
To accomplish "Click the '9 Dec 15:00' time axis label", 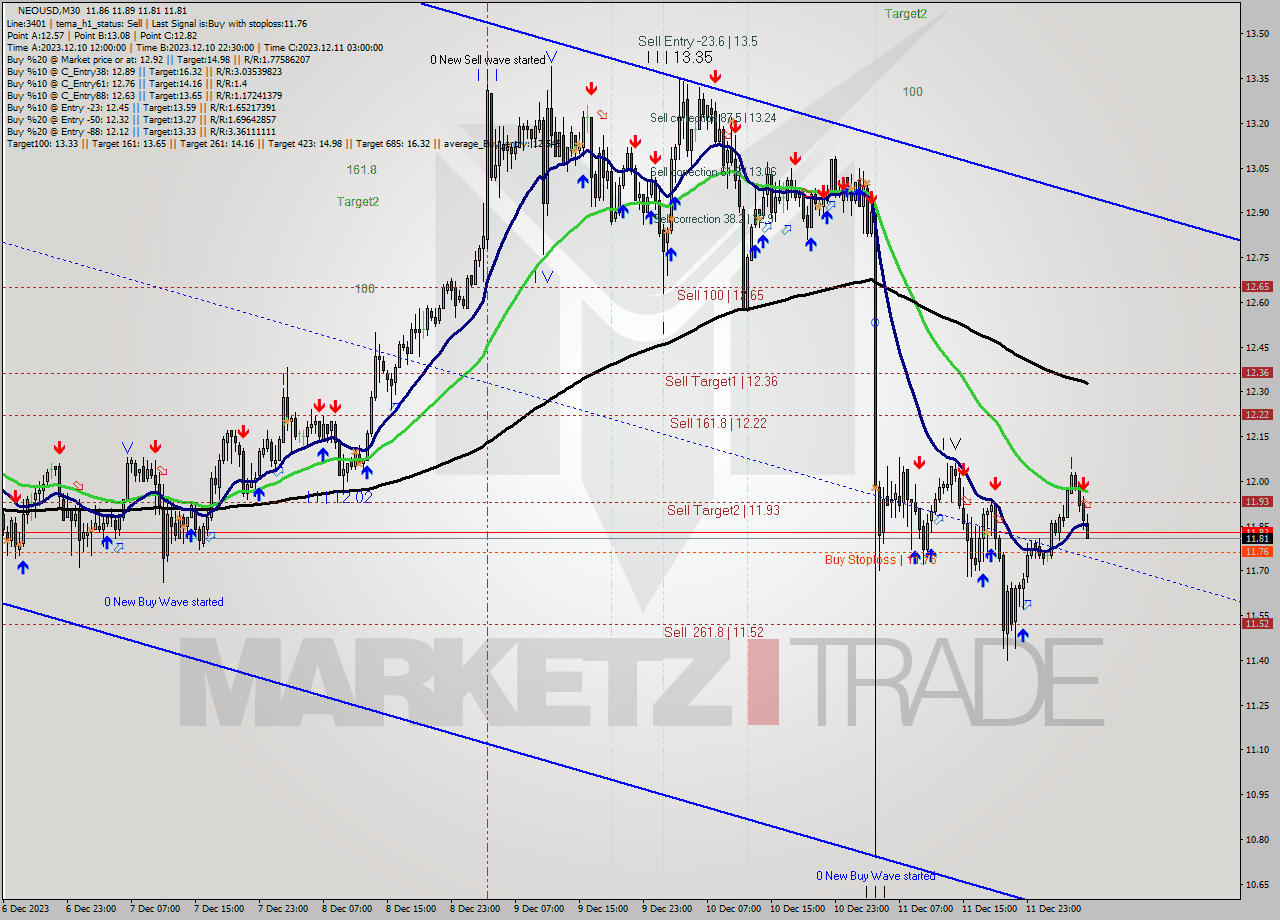I will [603, 909].
